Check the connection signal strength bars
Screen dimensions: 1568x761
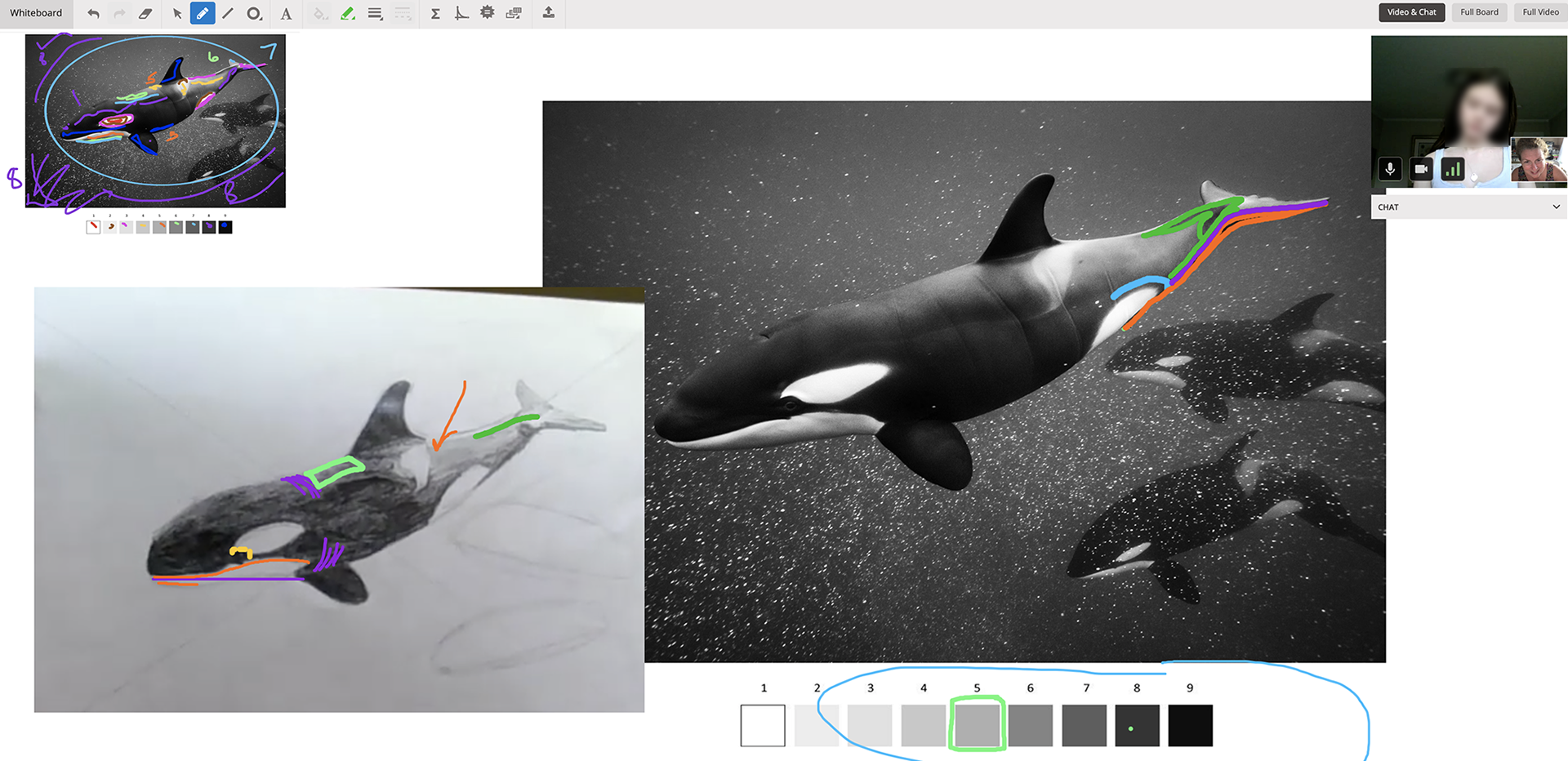(1452, 169)
